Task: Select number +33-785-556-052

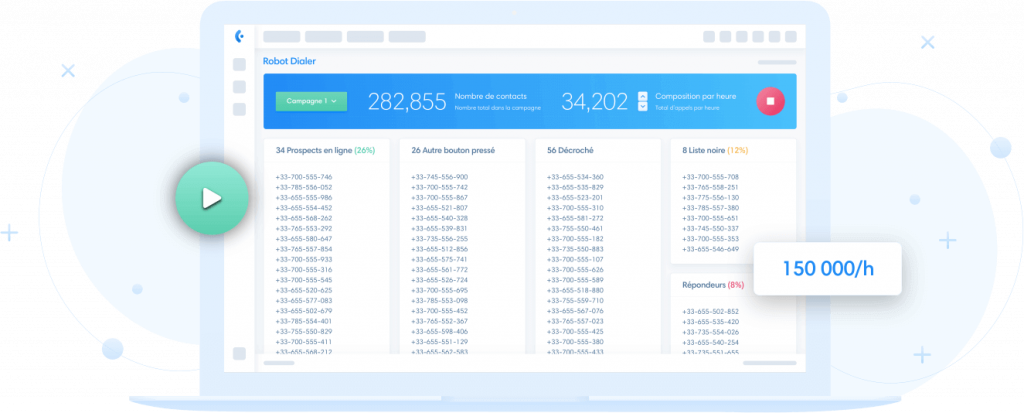Action: (x=304, y=188)
